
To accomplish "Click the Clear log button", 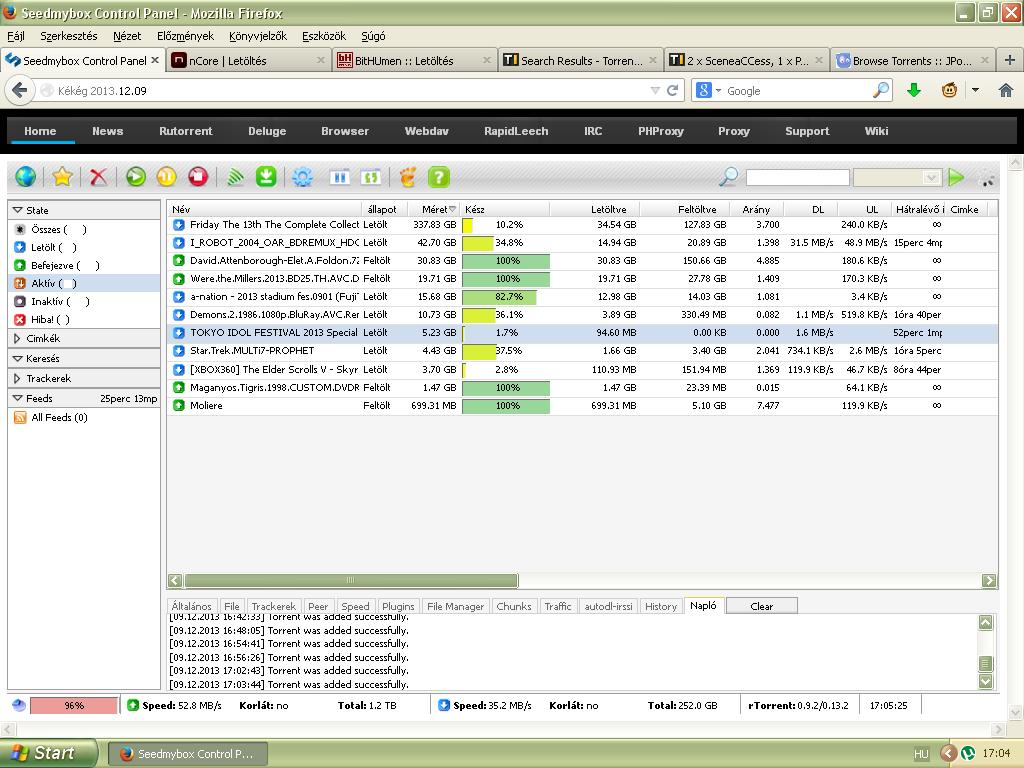I will coord(761,606).
